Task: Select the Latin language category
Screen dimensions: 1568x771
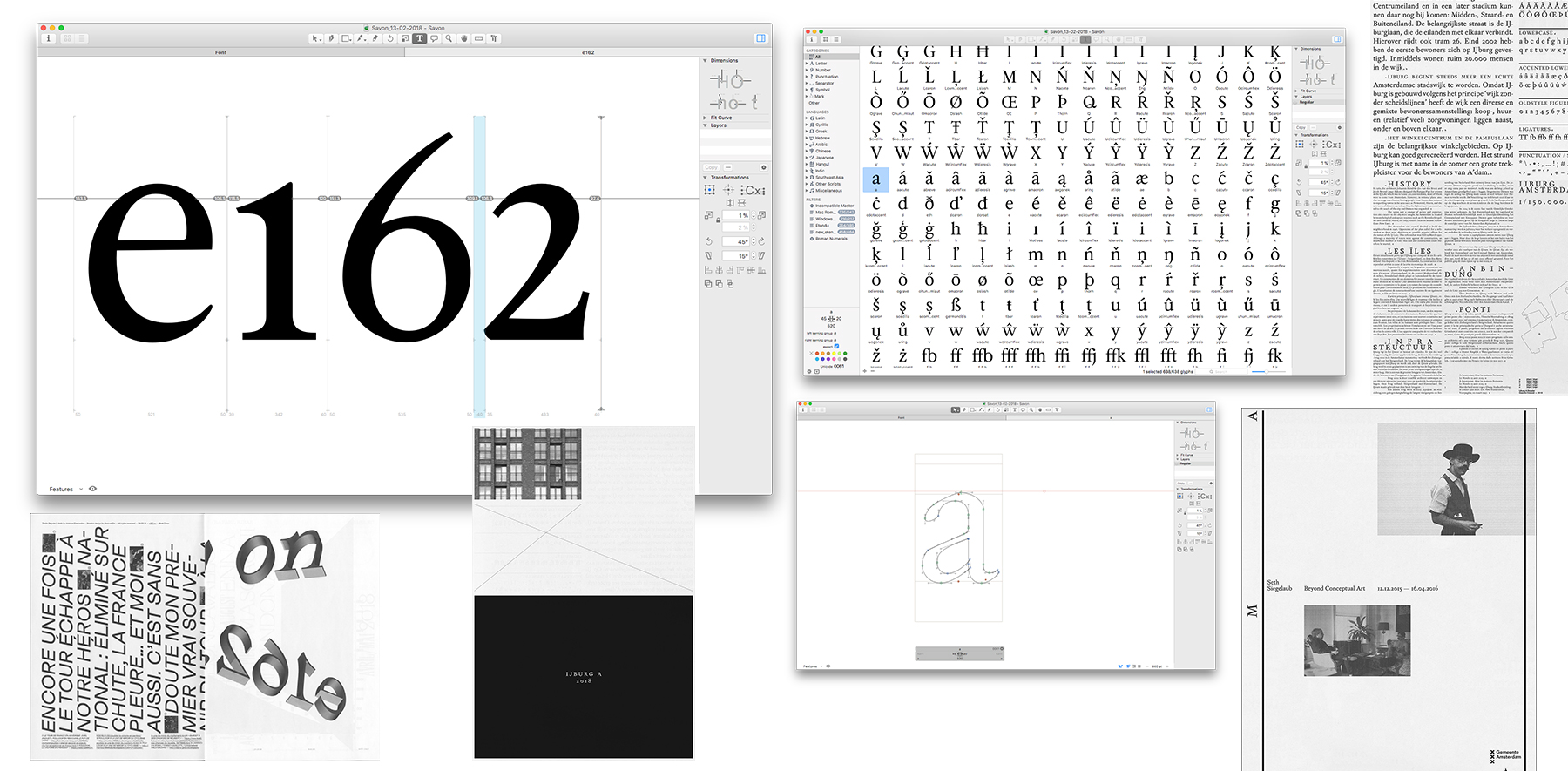Action: (820, 118)
